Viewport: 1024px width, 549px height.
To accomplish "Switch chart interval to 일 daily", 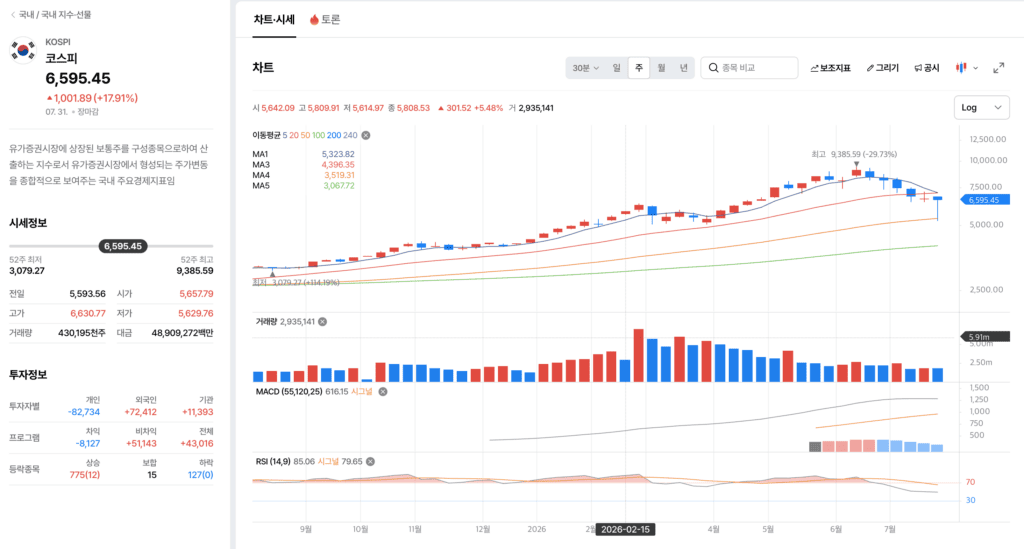I will (x=616, y=68).
